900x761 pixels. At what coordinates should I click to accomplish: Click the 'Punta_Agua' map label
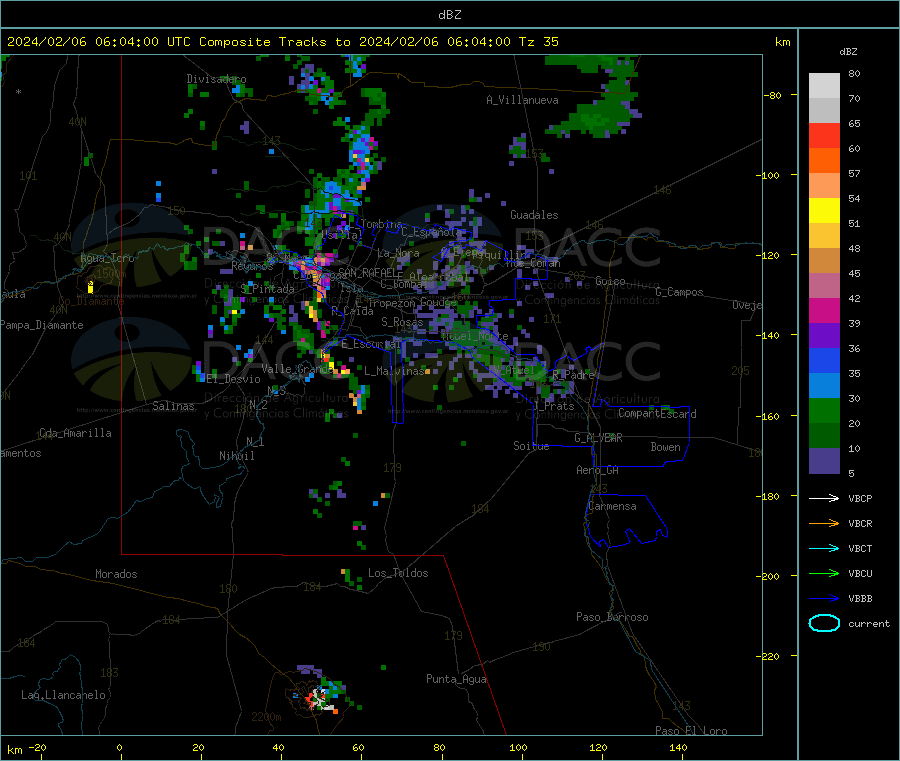[x=456, y=679]
